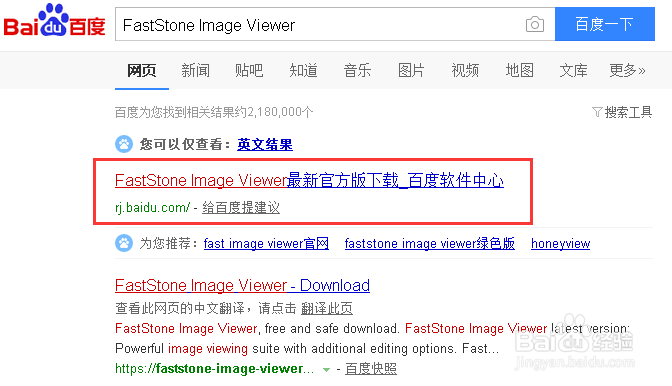Select the 网页 tab
Viewport: 672px width, 386px height.
142,70
